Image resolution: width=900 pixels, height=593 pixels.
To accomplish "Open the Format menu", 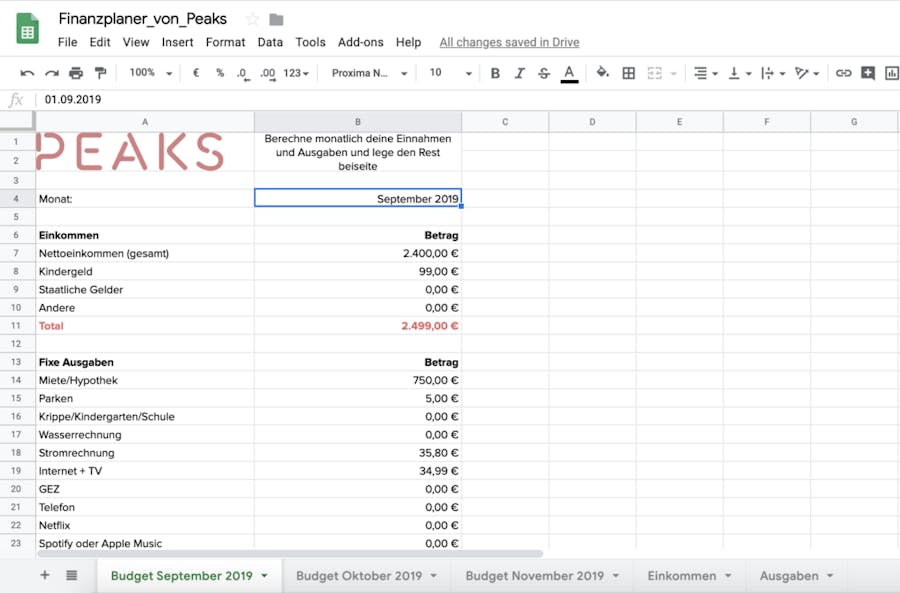I will point(225,42).
